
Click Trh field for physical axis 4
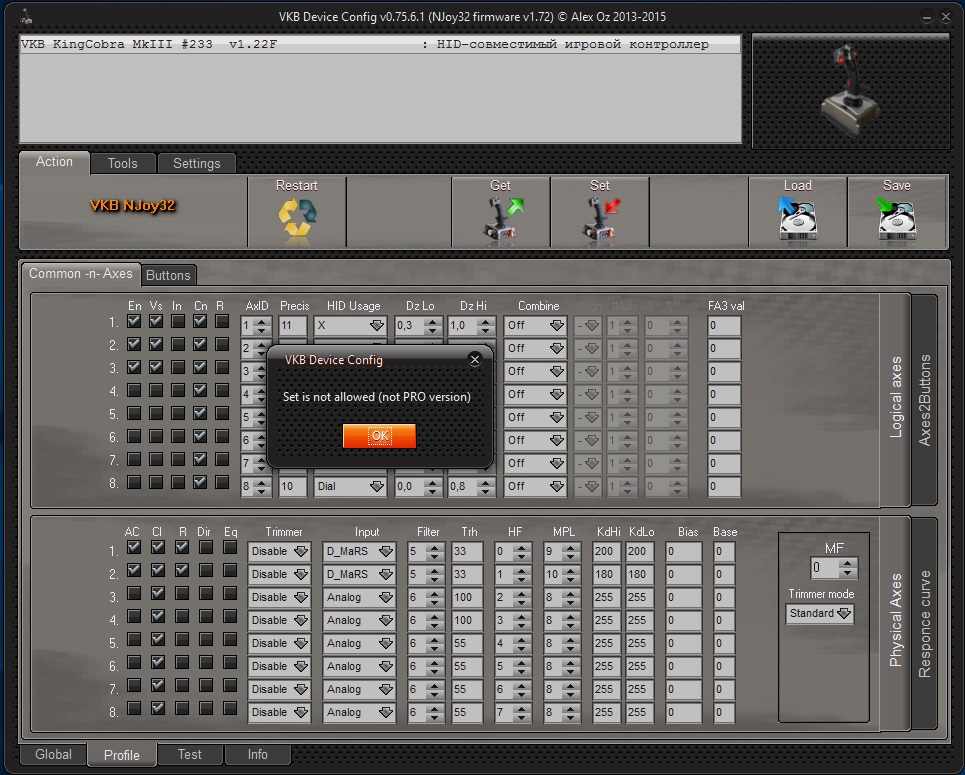pyautogui.click(x=466, y=620)
